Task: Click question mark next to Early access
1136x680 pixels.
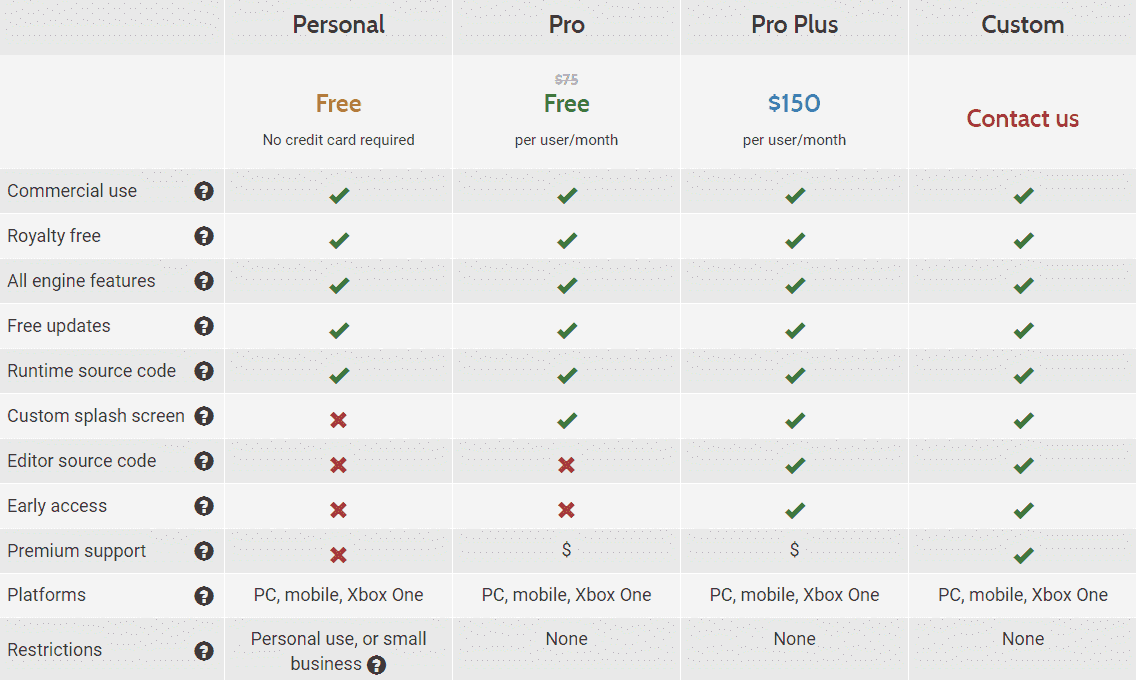Action: coord(204,506)
